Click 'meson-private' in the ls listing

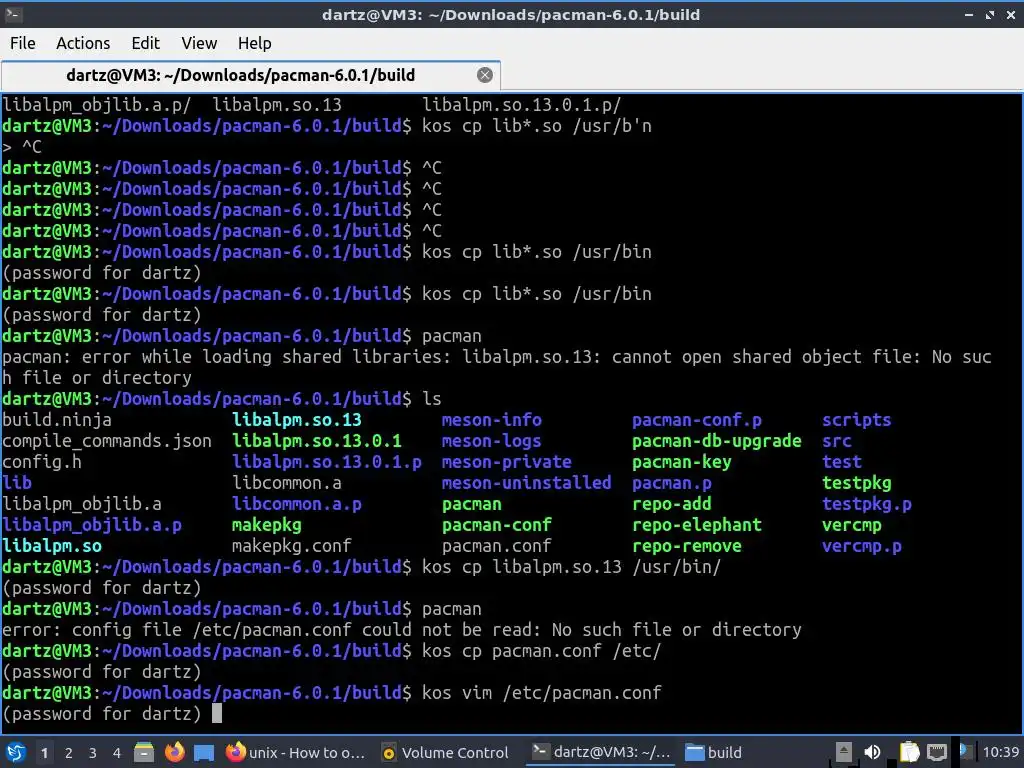click(507, 462)
